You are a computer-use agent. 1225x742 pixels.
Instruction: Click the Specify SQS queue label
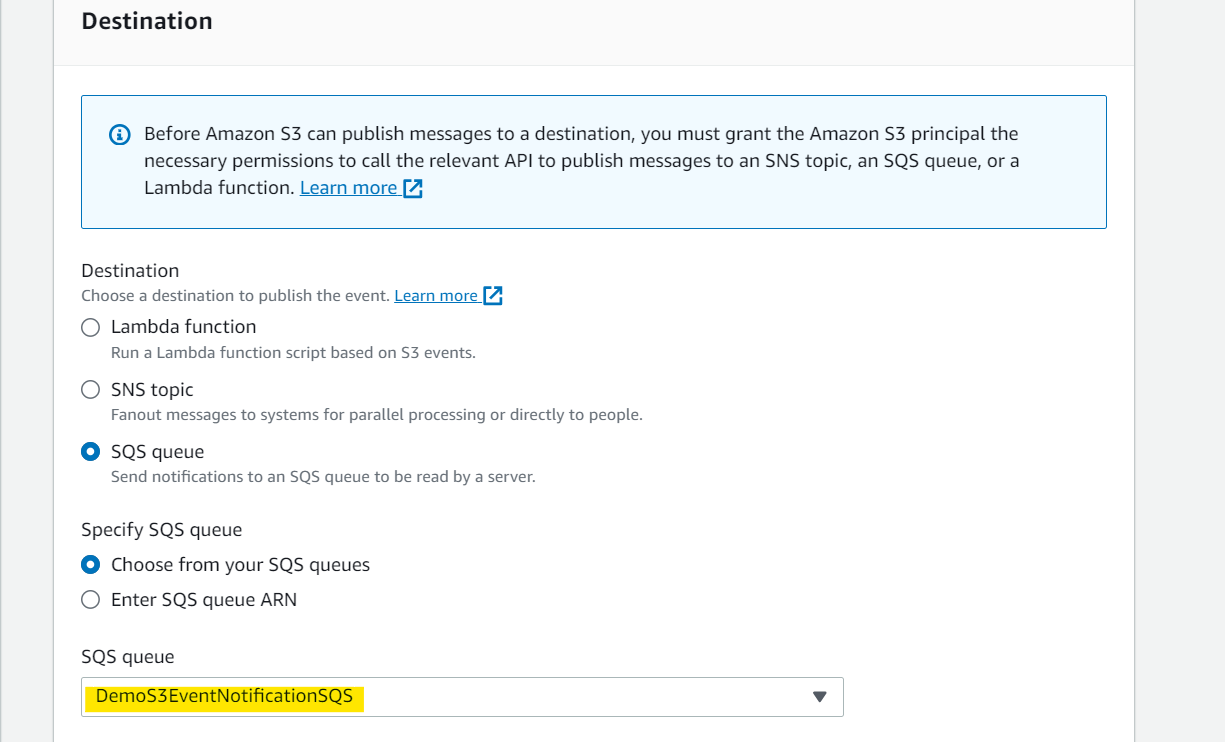tap(162, 530)
